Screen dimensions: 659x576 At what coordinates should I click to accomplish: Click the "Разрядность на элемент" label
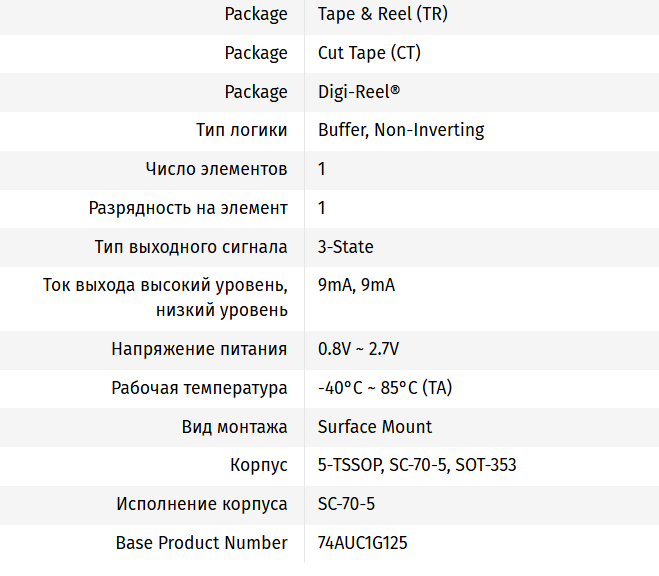(x=189, y=208)
